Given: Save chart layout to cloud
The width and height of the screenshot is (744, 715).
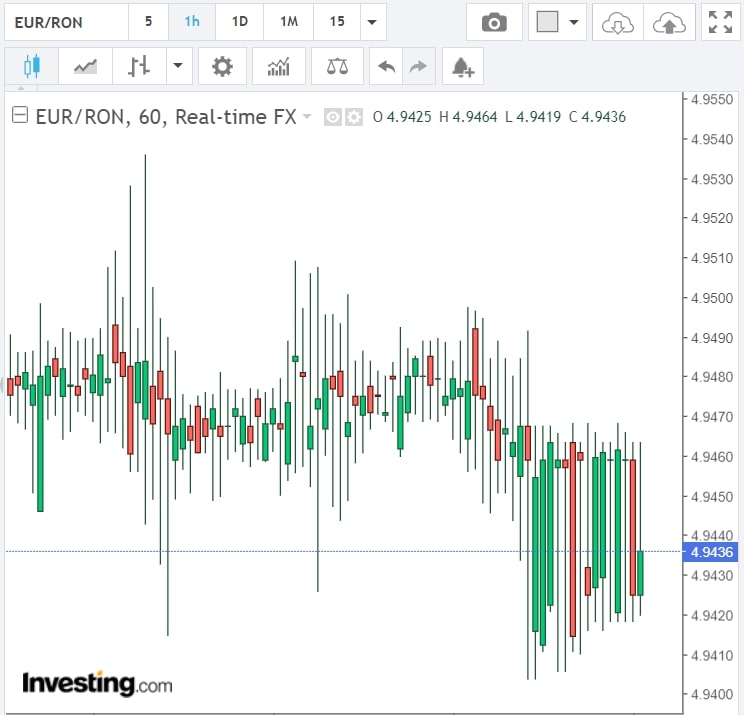Looking at the screenshot, I should pyautogui.click(x=668, y=22).
